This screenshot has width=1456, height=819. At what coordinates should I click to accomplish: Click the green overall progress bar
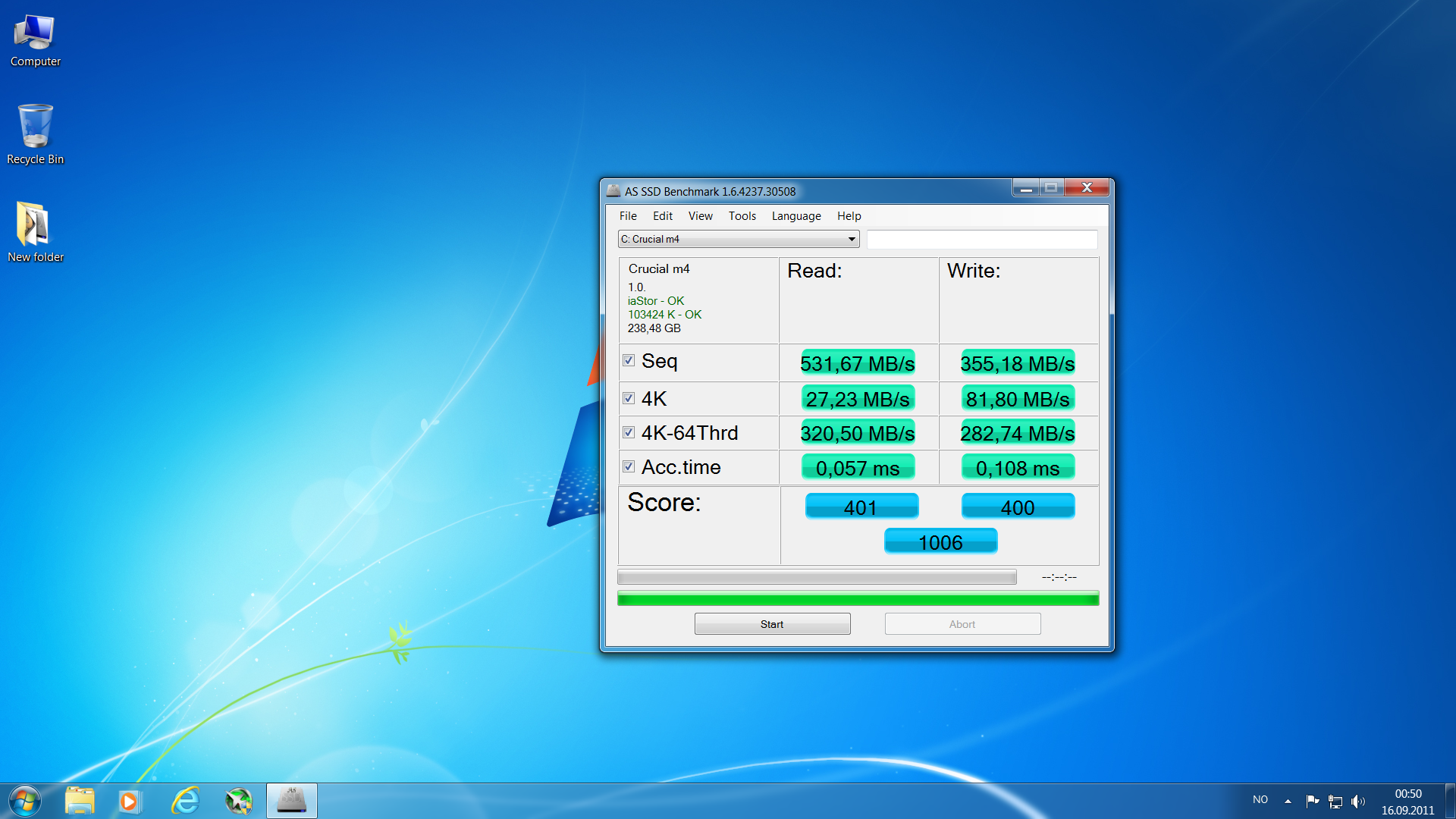(x=858, y=599)
